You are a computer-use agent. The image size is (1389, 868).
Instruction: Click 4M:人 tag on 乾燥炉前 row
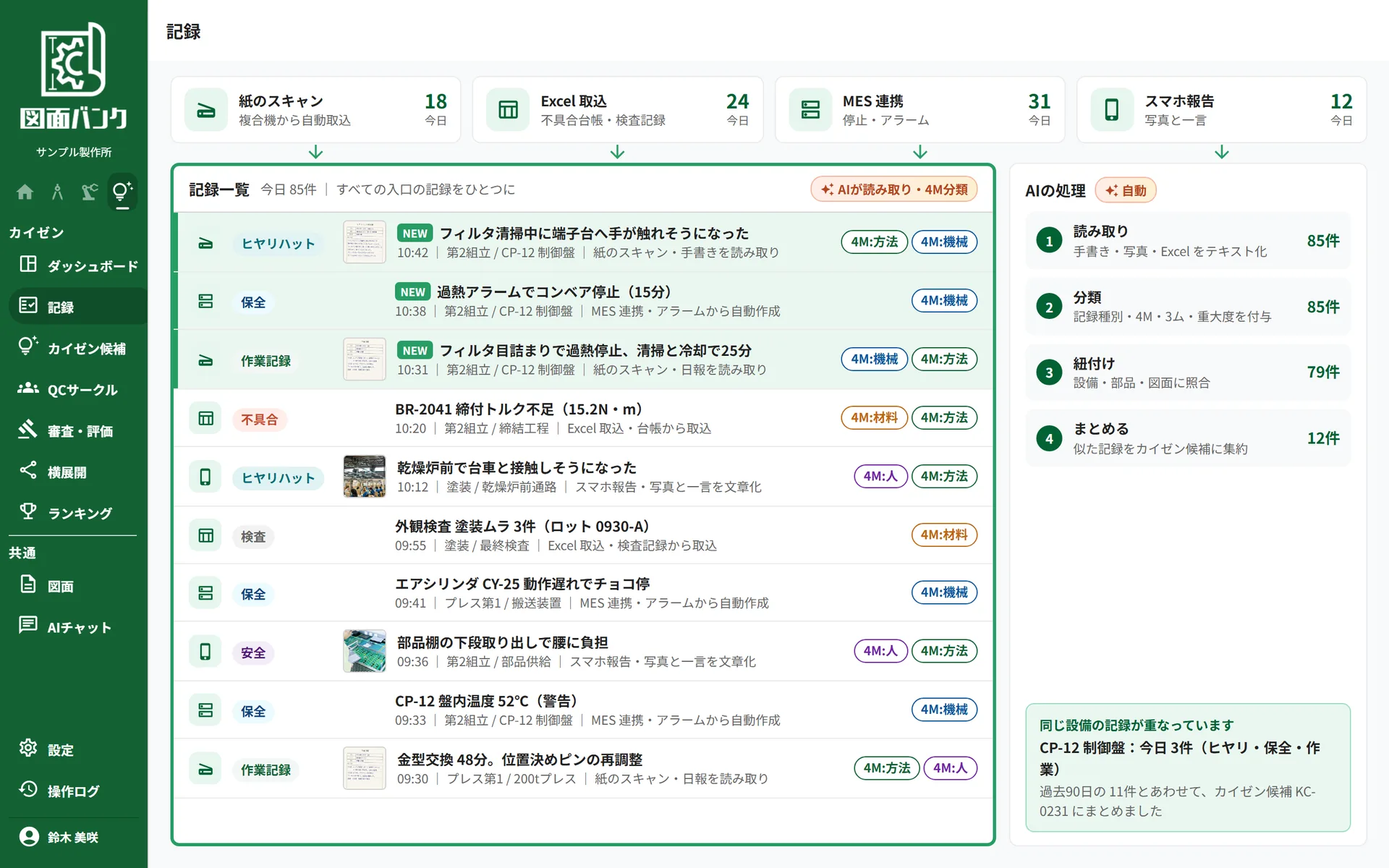(880, 476)
